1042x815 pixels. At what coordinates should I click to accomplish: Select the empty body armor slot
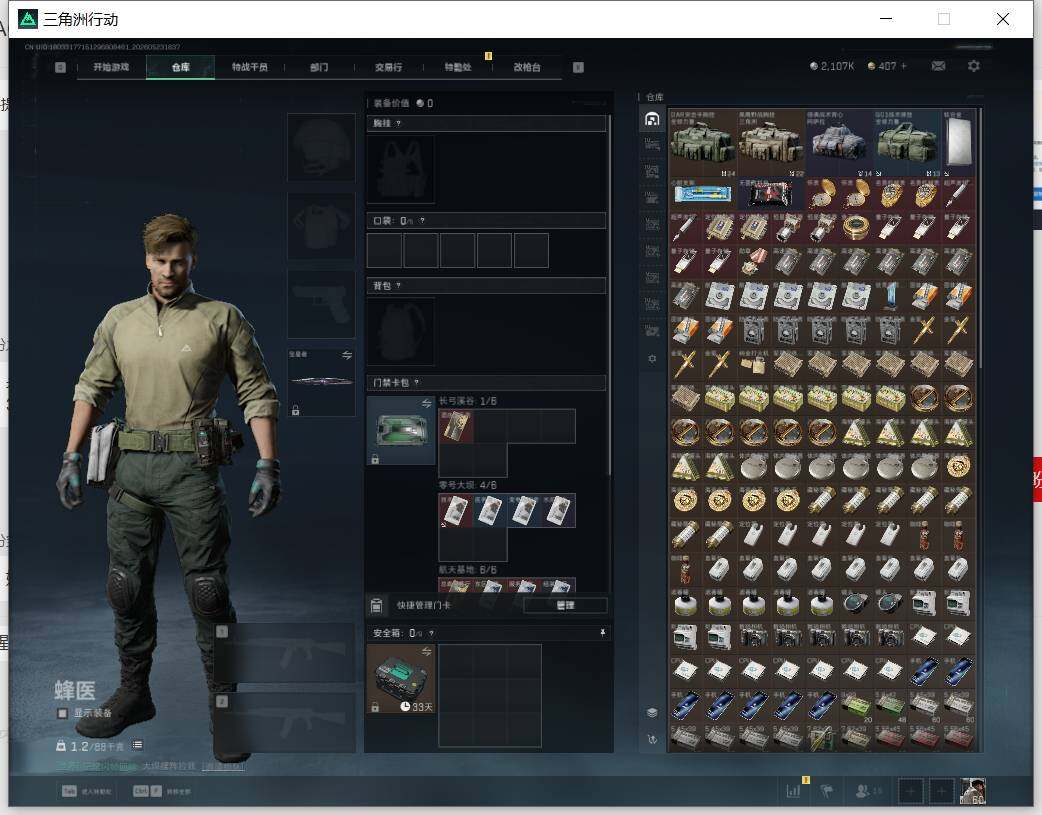[321, 226]
